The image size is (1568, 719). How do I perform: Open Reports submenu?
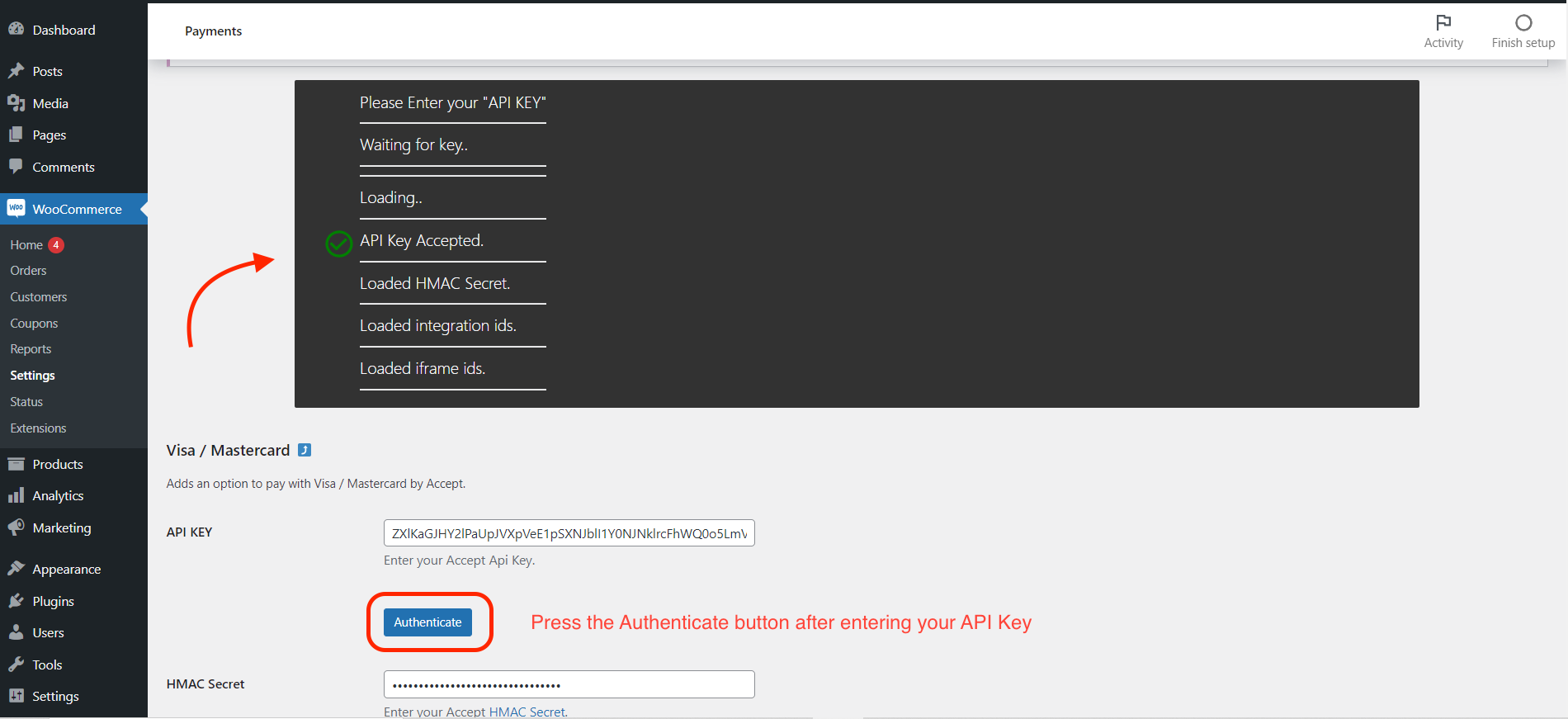[31, 349]
